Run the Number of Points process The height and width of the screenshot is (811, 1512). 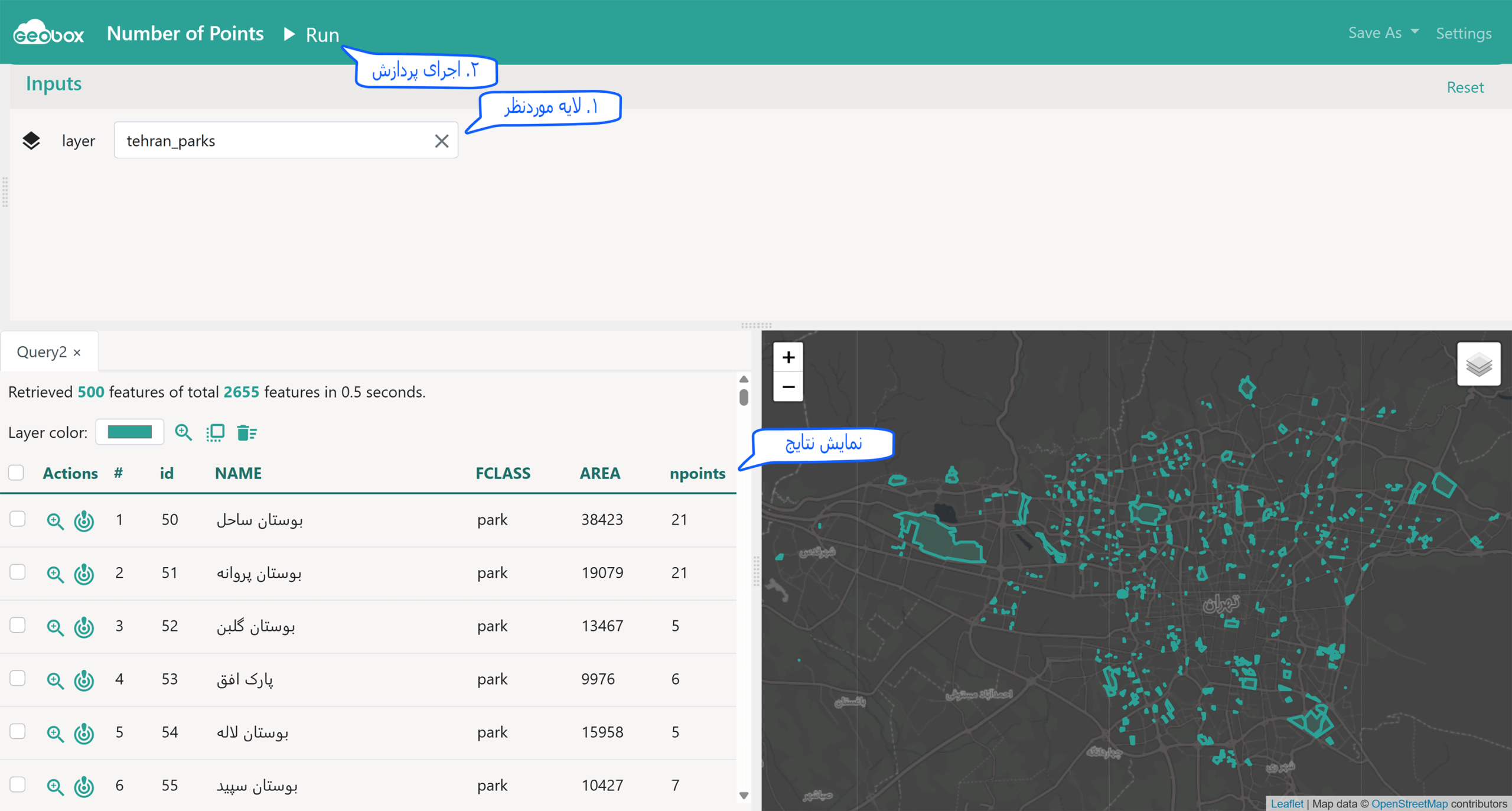pos(311,34)
